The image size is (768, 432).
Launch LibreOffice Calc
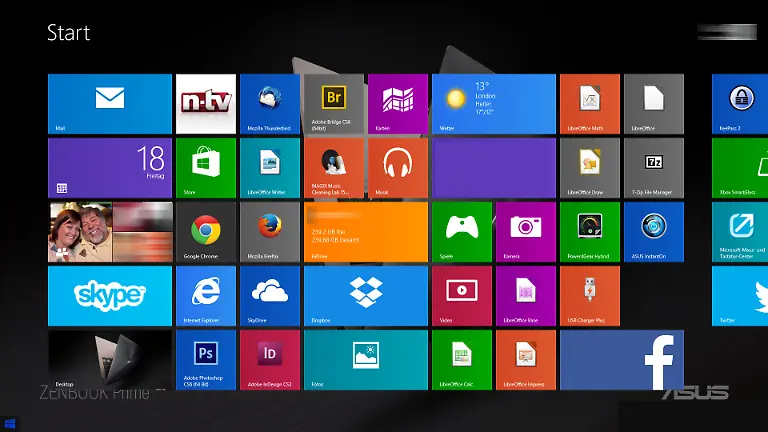pyautogui.click(x=462, y=359)
